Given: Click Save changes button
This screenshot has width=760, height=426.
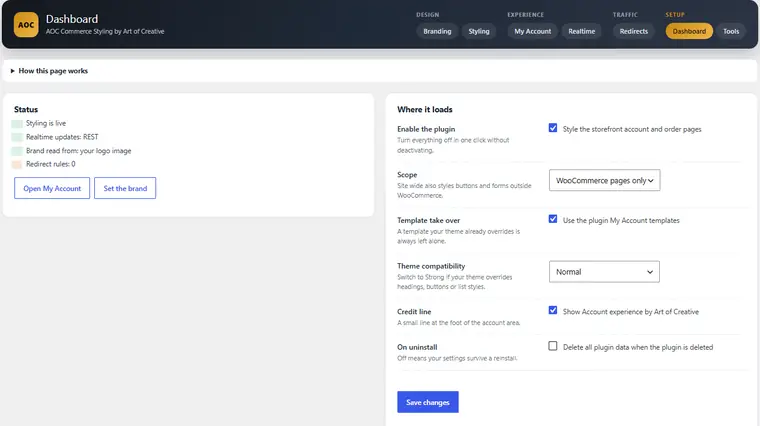Looking at the screenshot, I should pos(428,402).
